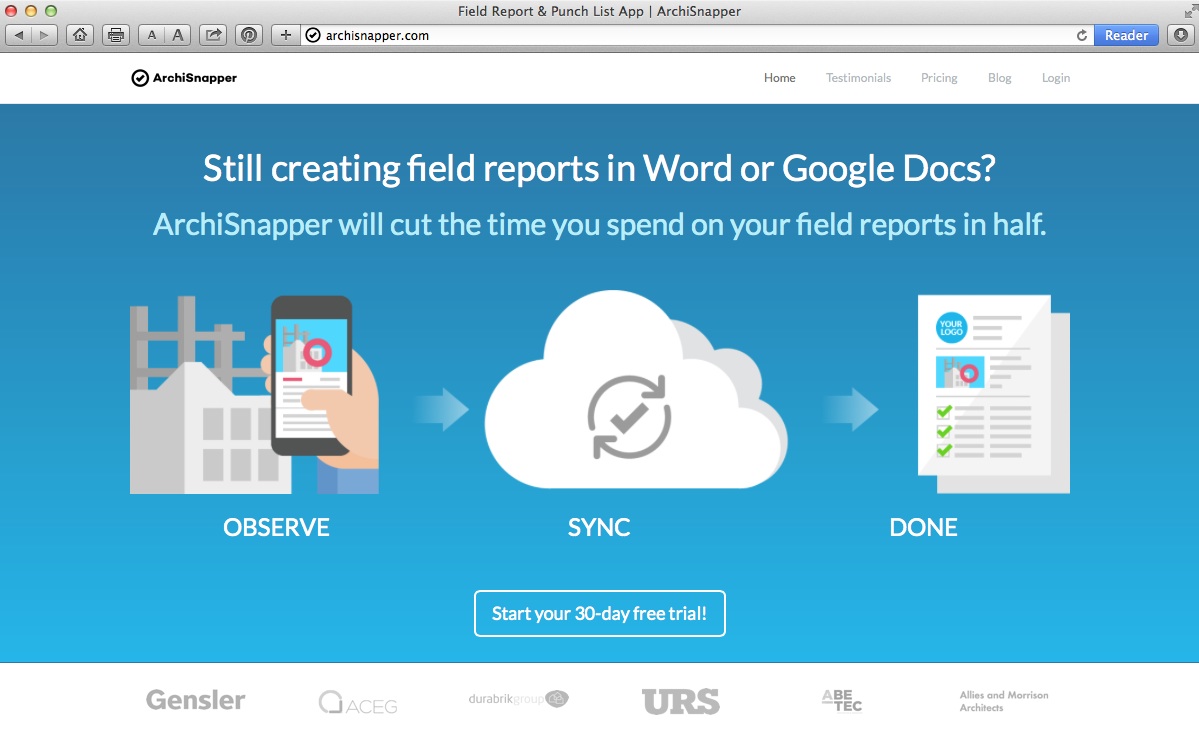This screenshot has width=1199, height=749.
Task: Start your 30-day free trial button
Action: [x=600, y=613]
